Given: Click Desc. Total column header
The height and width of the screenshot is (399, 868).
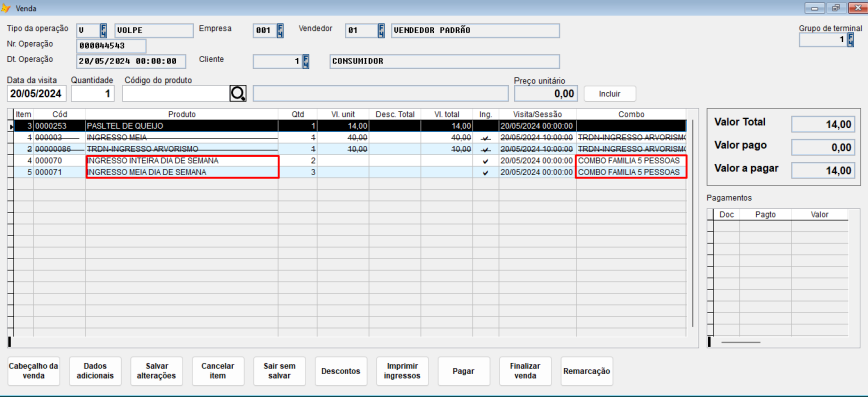Looking at the screenshot, I should (x=395, y=114).
